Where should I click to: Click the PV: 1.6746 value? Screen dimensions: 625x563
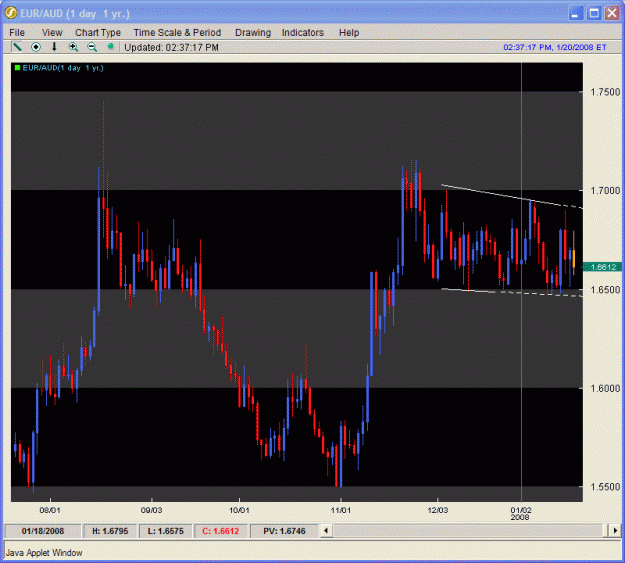(x=284, y=531)
